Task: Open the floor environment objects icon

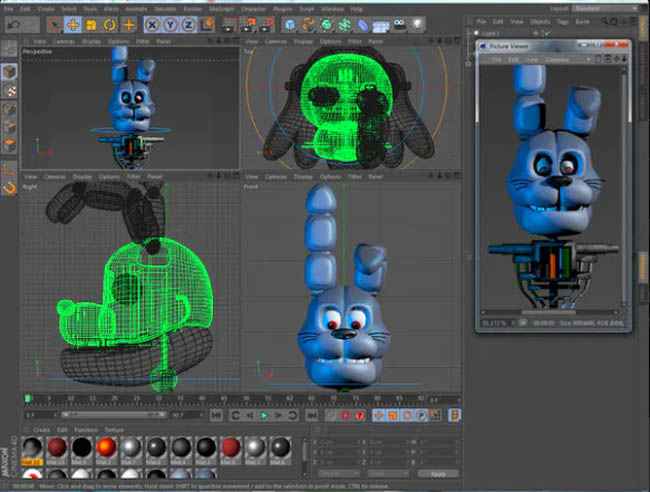Action: (381, 26)
